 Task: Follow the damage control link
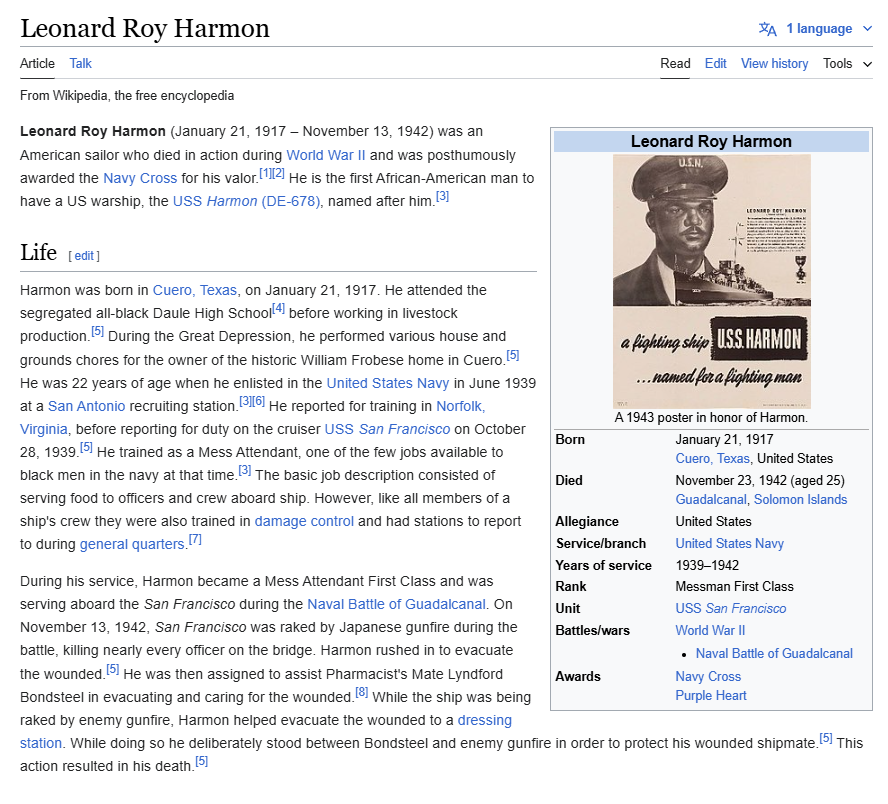[304, 521]
